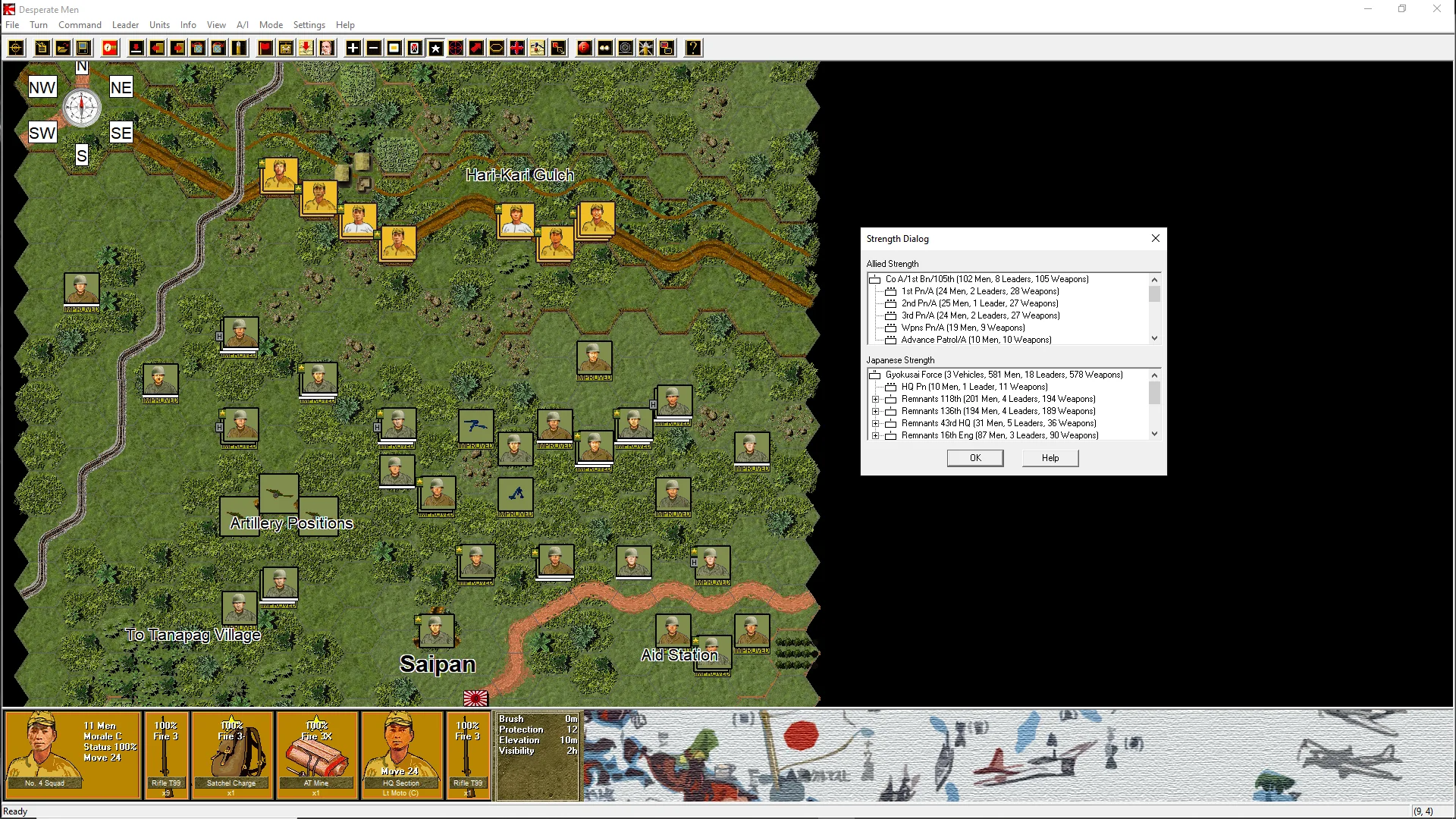Click Japanese Strength list scroll-down arrow
Screen dimensions: 1456x819
point(1155,435)
